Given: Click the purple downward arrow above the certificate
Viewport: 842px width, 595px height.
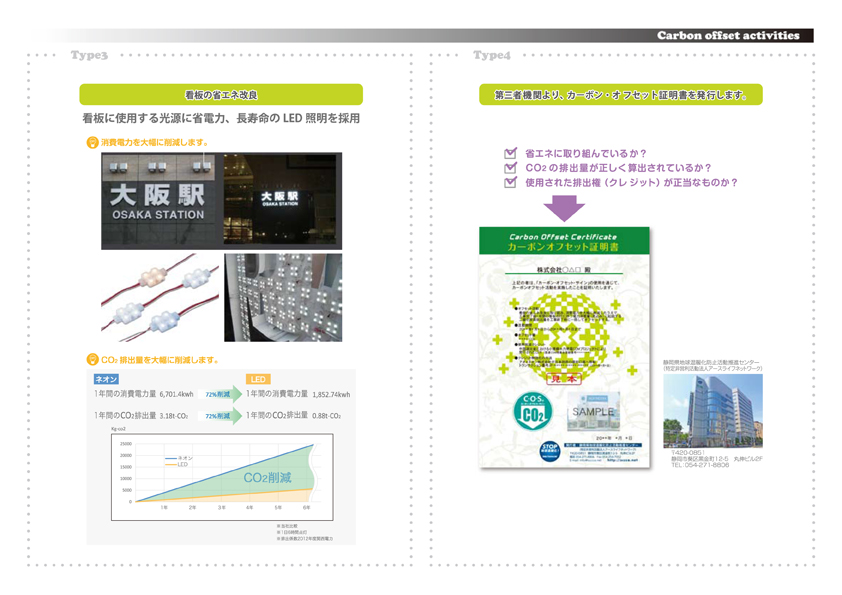Looking at the screenshot, I should point(564,208).
